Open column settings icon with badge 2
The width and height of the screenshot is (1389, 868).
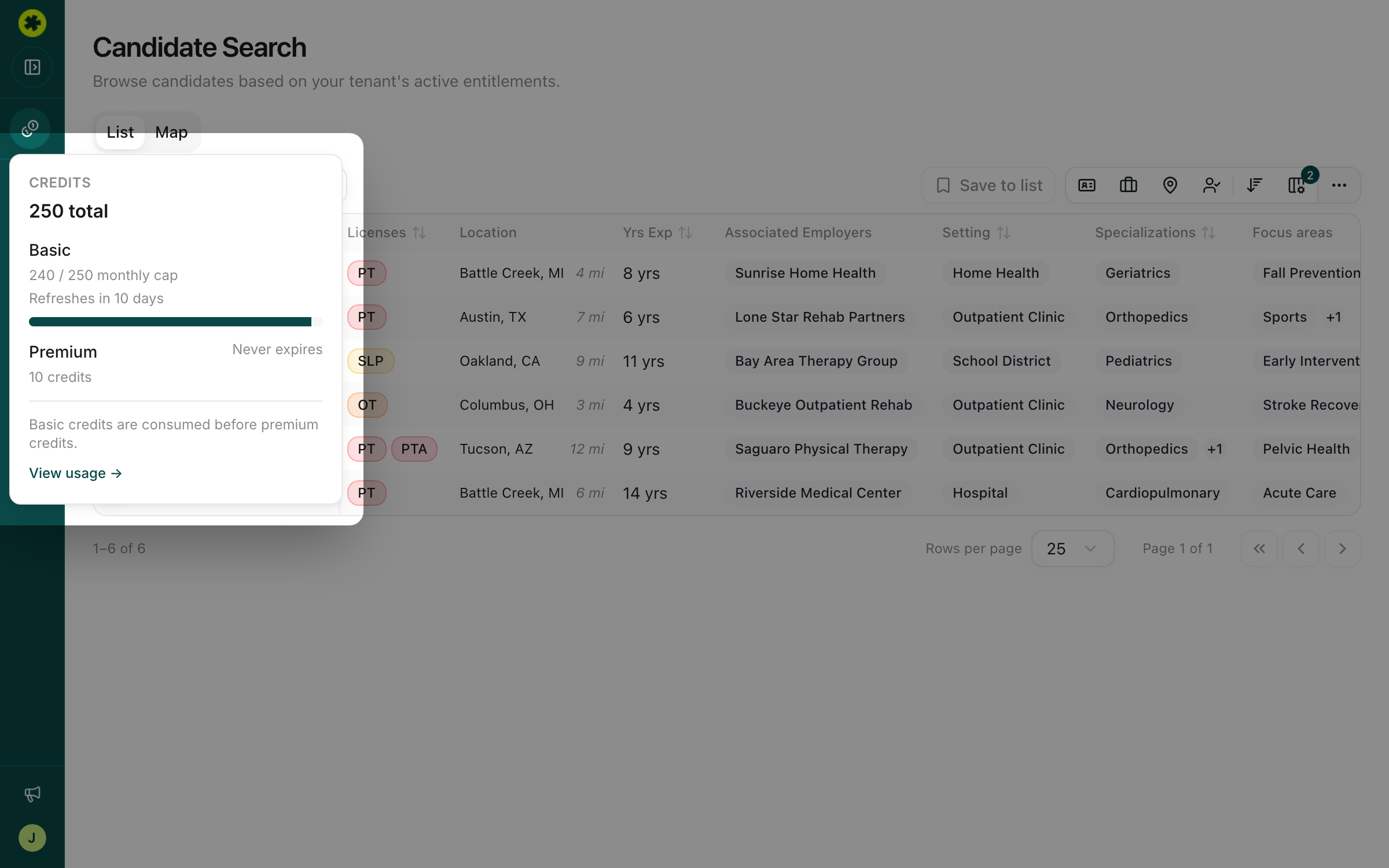pyautogui.click(x=1296, y=185)
